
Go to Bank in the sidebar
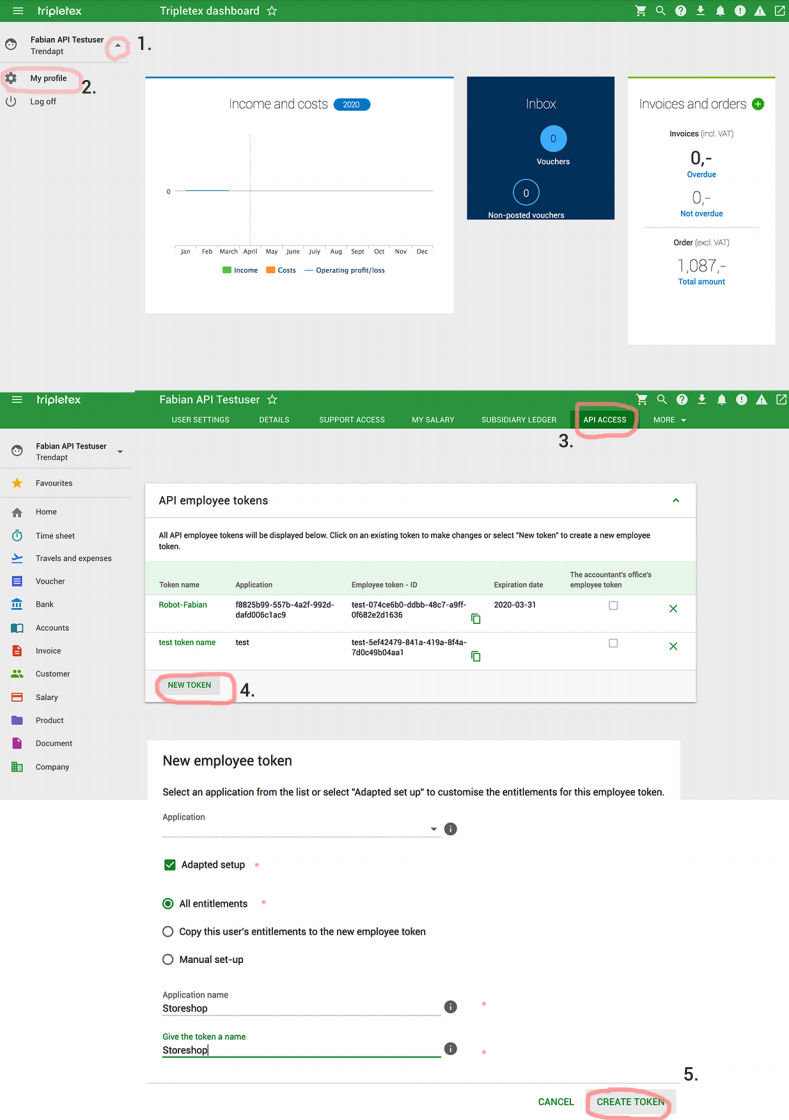click(x=45, y=605)
